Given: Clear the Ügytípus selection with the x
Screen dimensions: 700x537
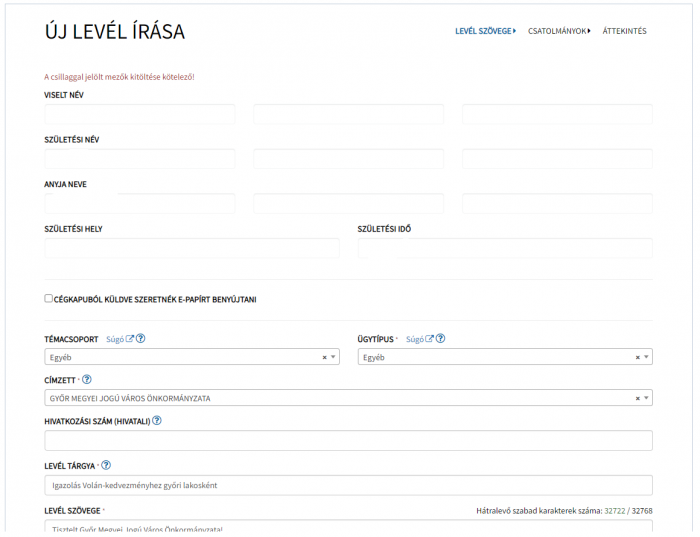Looking at the screenshot, I should point(637,357).
